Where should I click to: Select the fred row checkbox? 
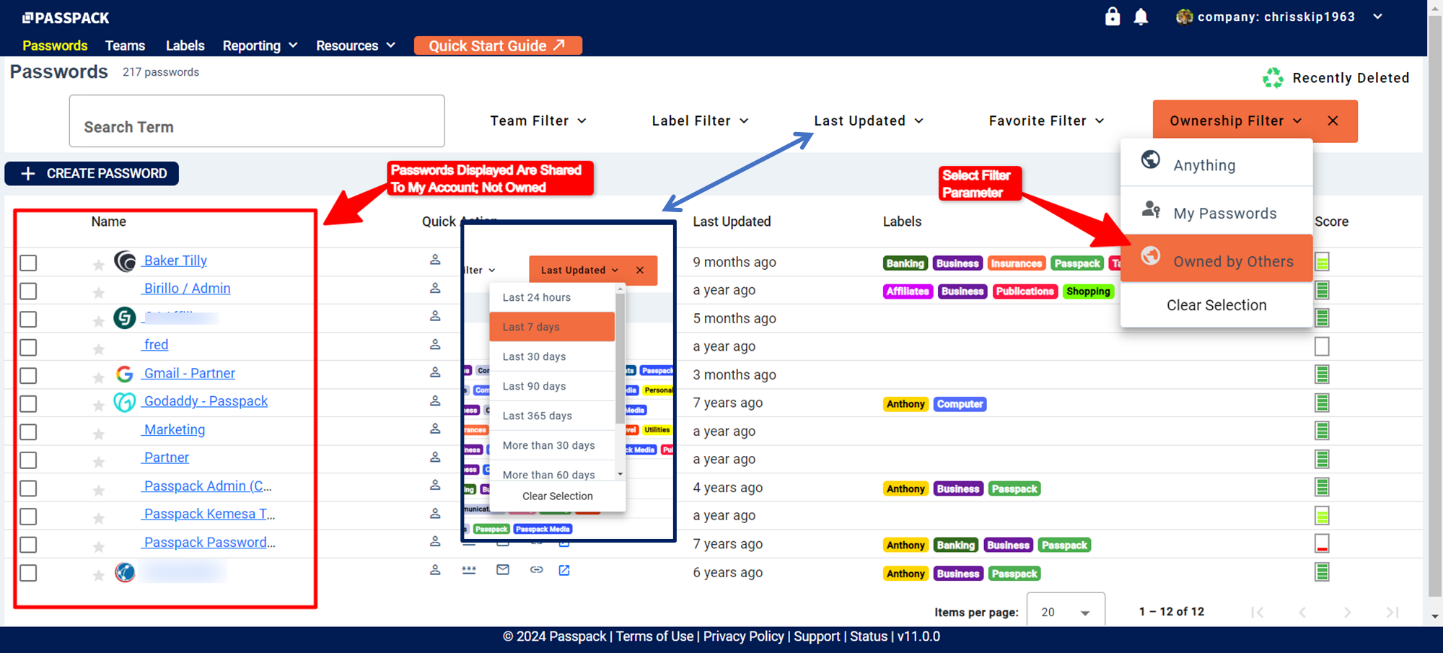coord(28,347)
